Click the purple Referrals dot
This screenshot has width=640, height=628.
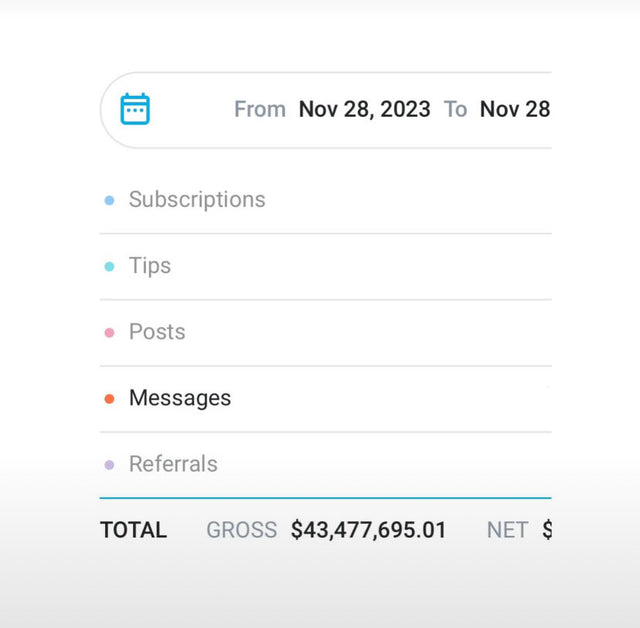coord(109,465)
